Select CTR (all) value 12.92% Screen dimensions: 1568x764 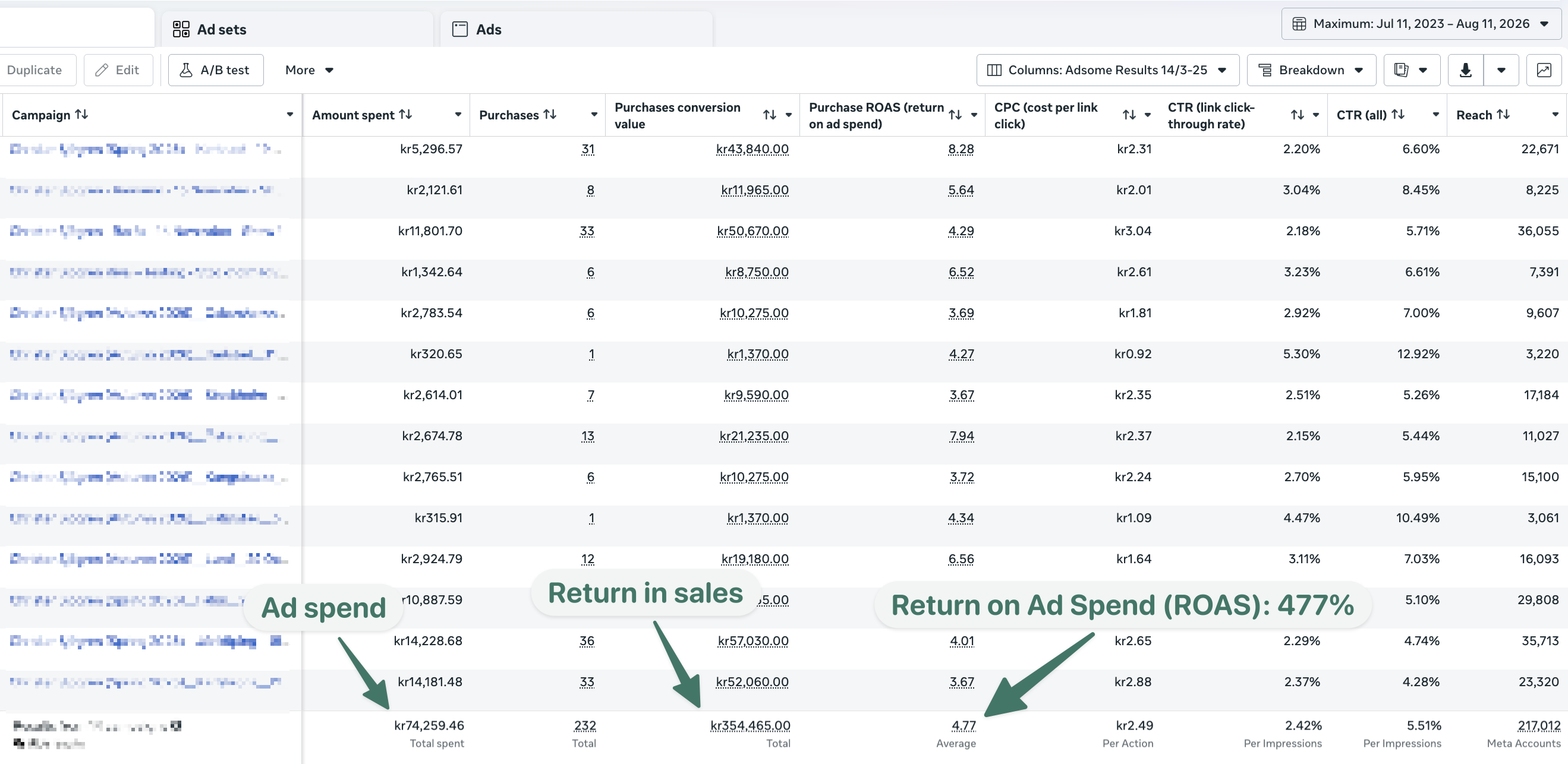pyautogui.click(x=1418, y=354)
